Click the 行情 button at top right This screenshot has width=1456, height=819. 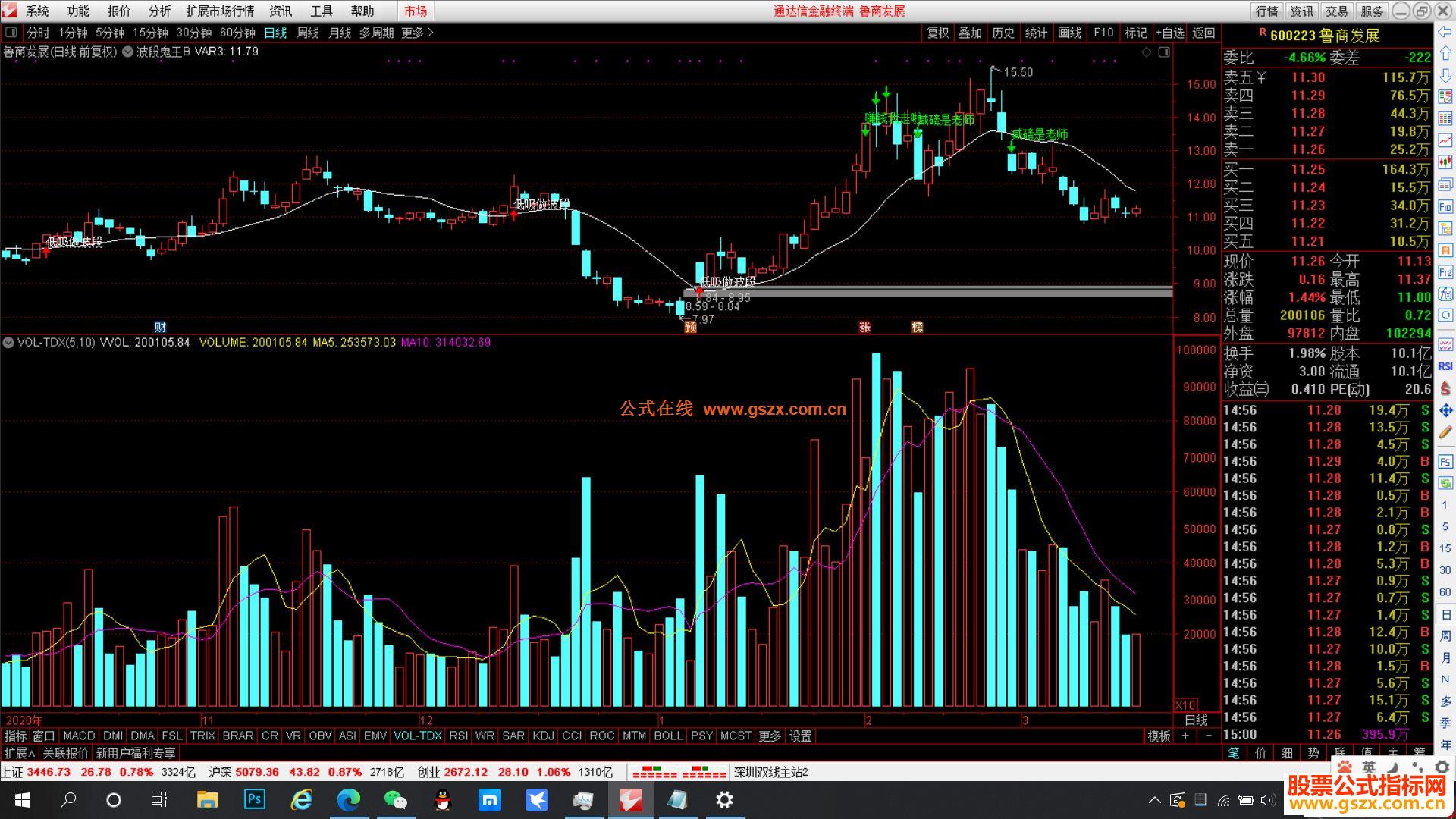1266,11
